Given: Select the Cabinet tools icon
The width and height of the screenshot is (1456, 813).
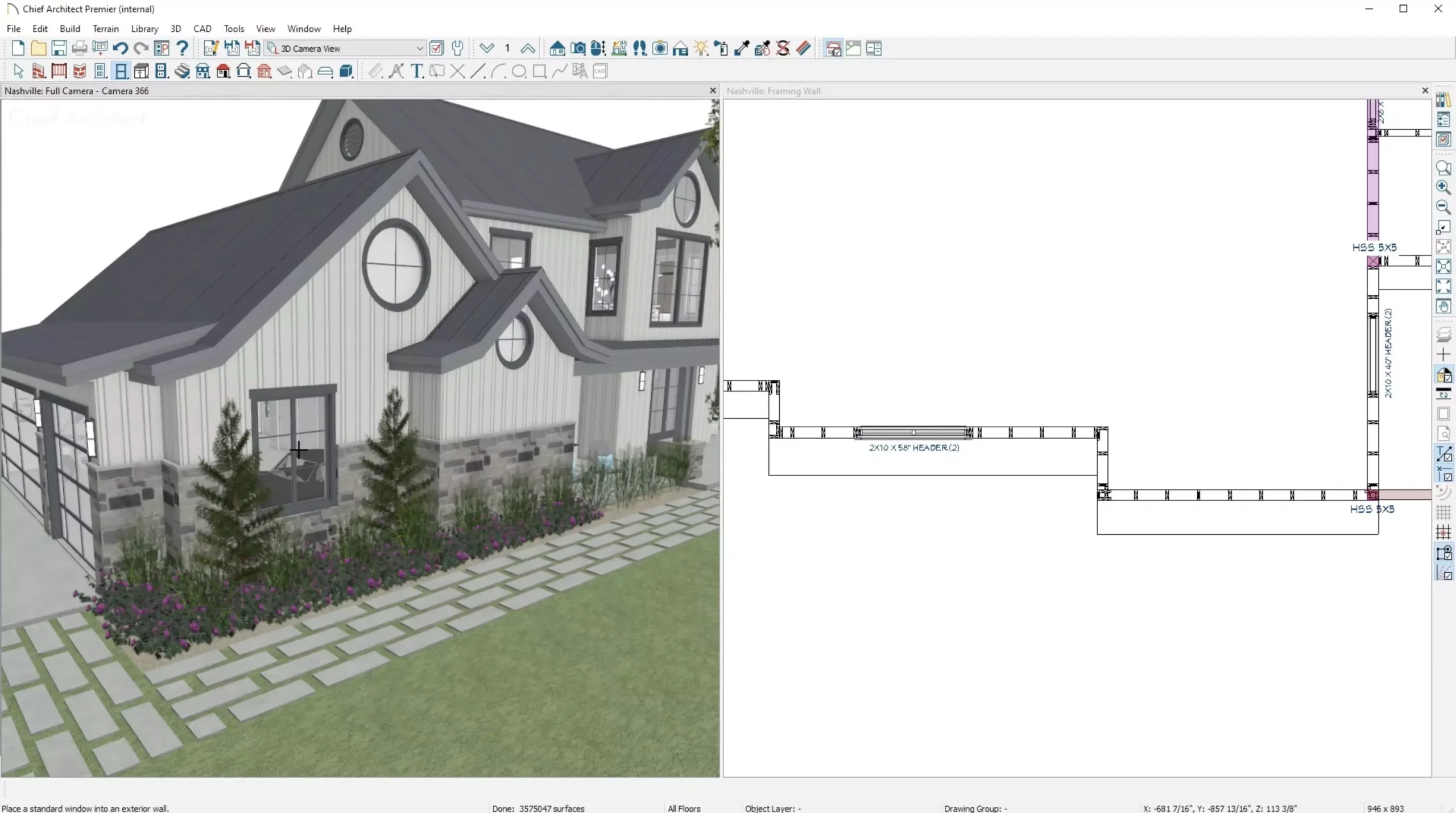Looking at the screenshot, I should coord(141,71).
